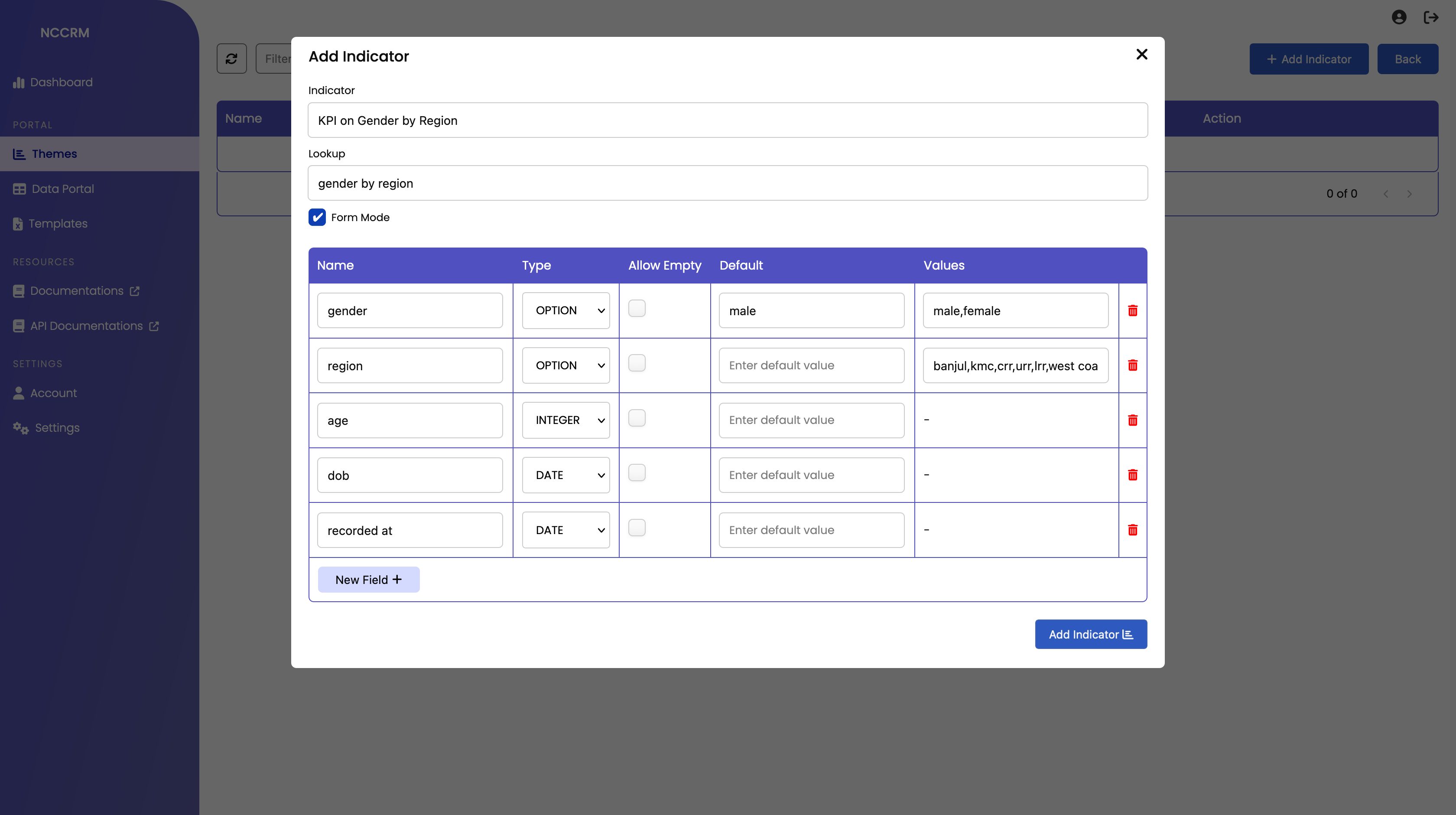1456x815 pixels.
Task: Delete the recorded at field row
Action: point(1133,530)
